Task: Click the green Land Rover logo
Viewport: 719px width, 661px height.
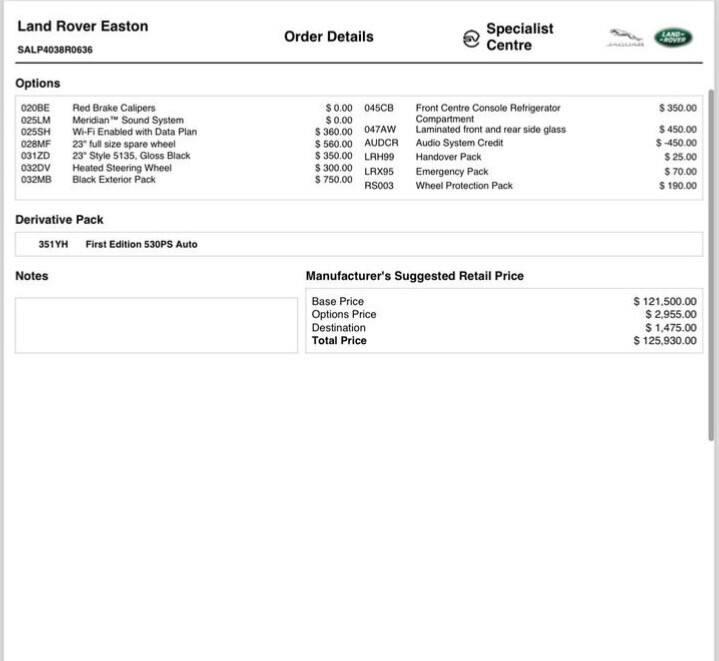Action: [x=673, y=38]
